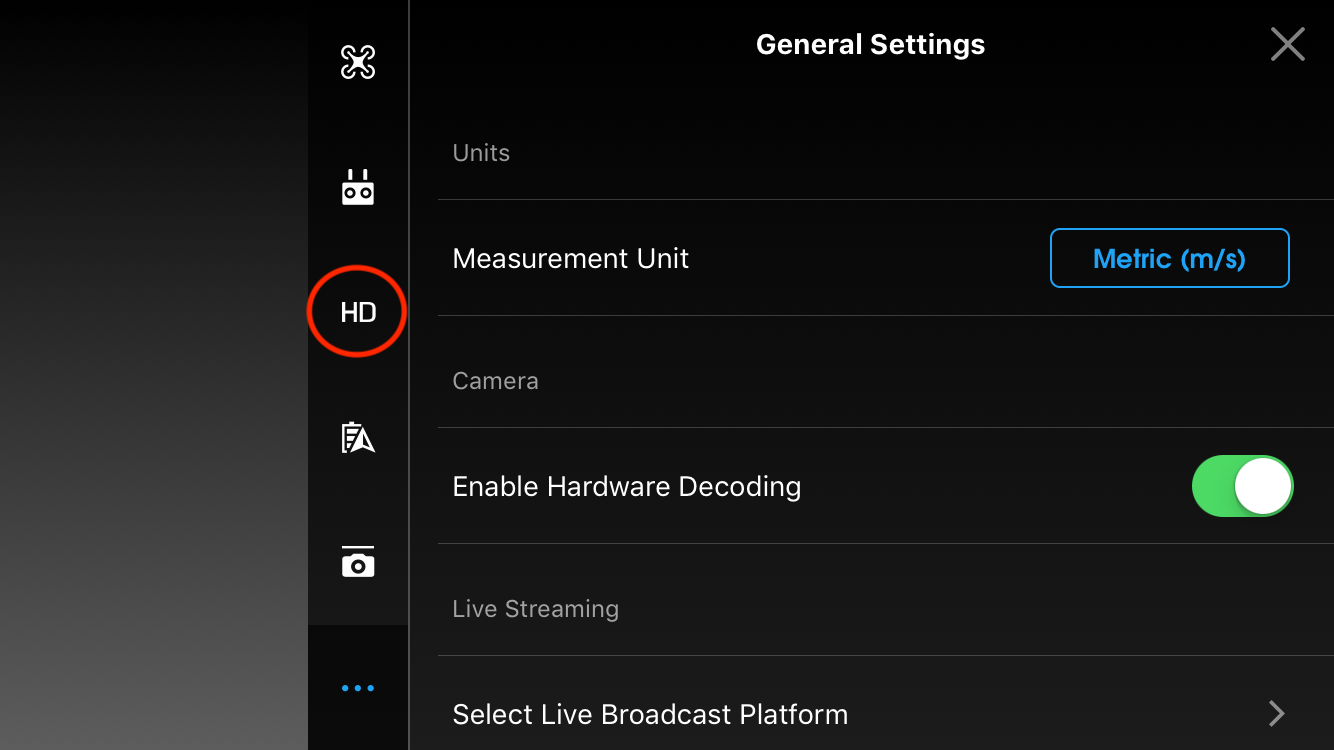
Task: Open the aircraft battery settings icon
Action: (358, 437)
